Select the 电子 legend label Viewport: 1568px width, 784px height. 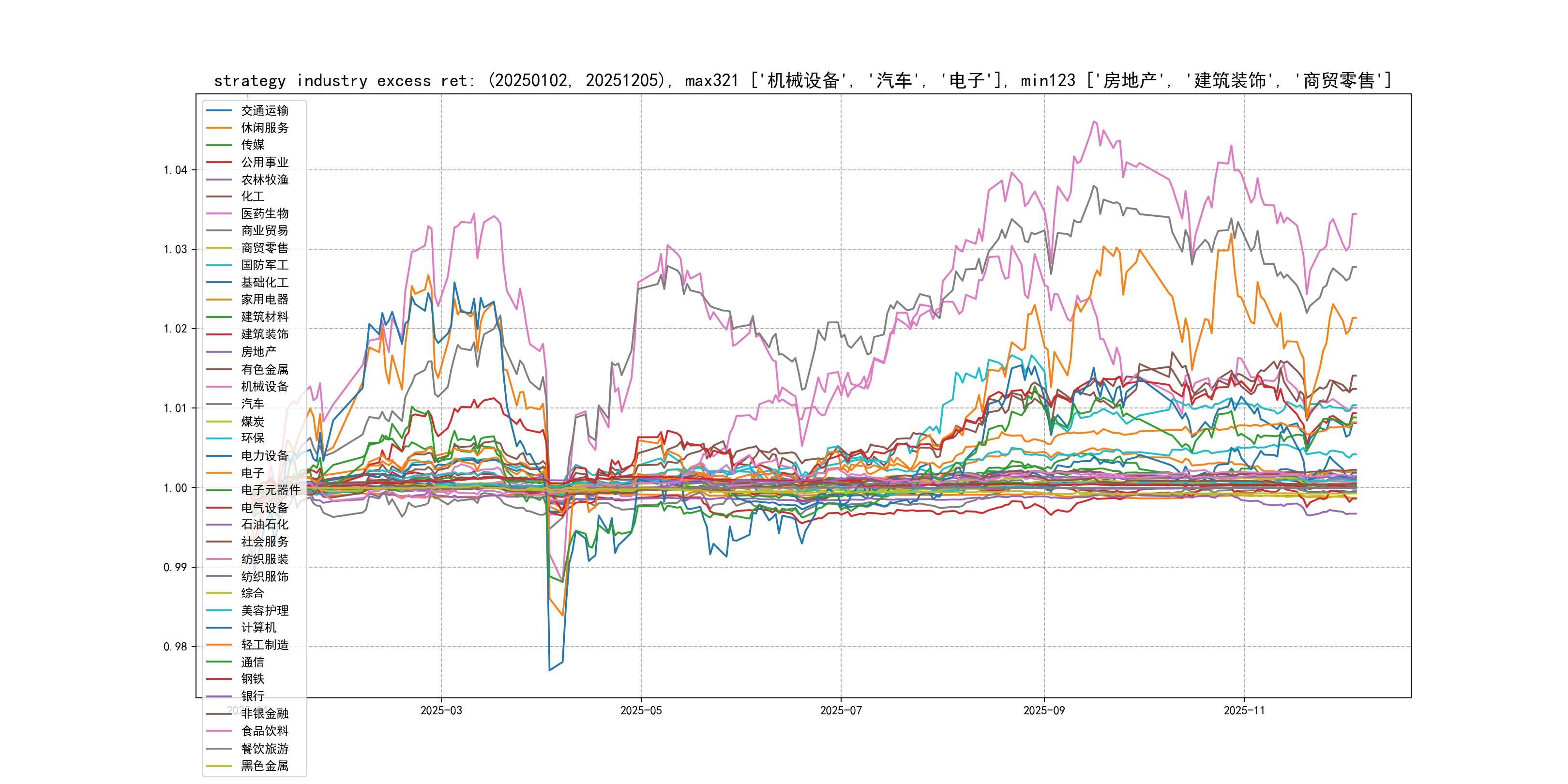pos(253,473)
